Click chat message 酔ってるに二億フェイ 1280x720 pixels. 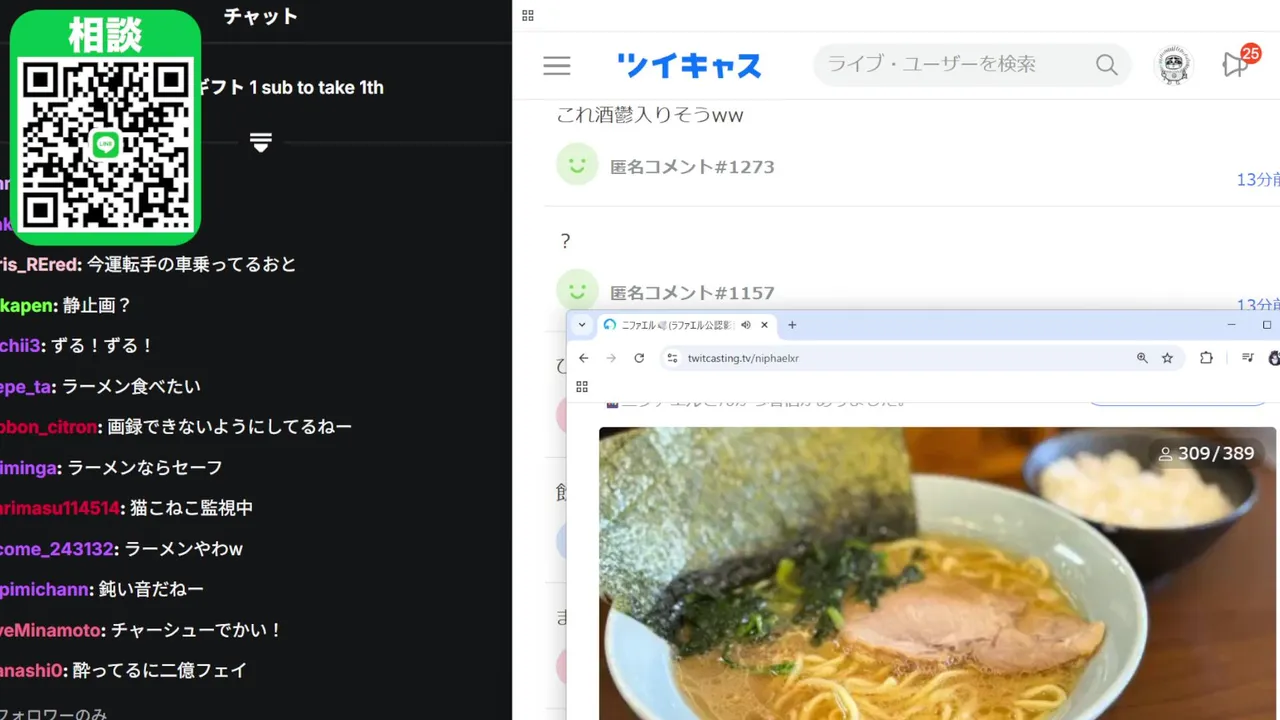click(159, 670)
